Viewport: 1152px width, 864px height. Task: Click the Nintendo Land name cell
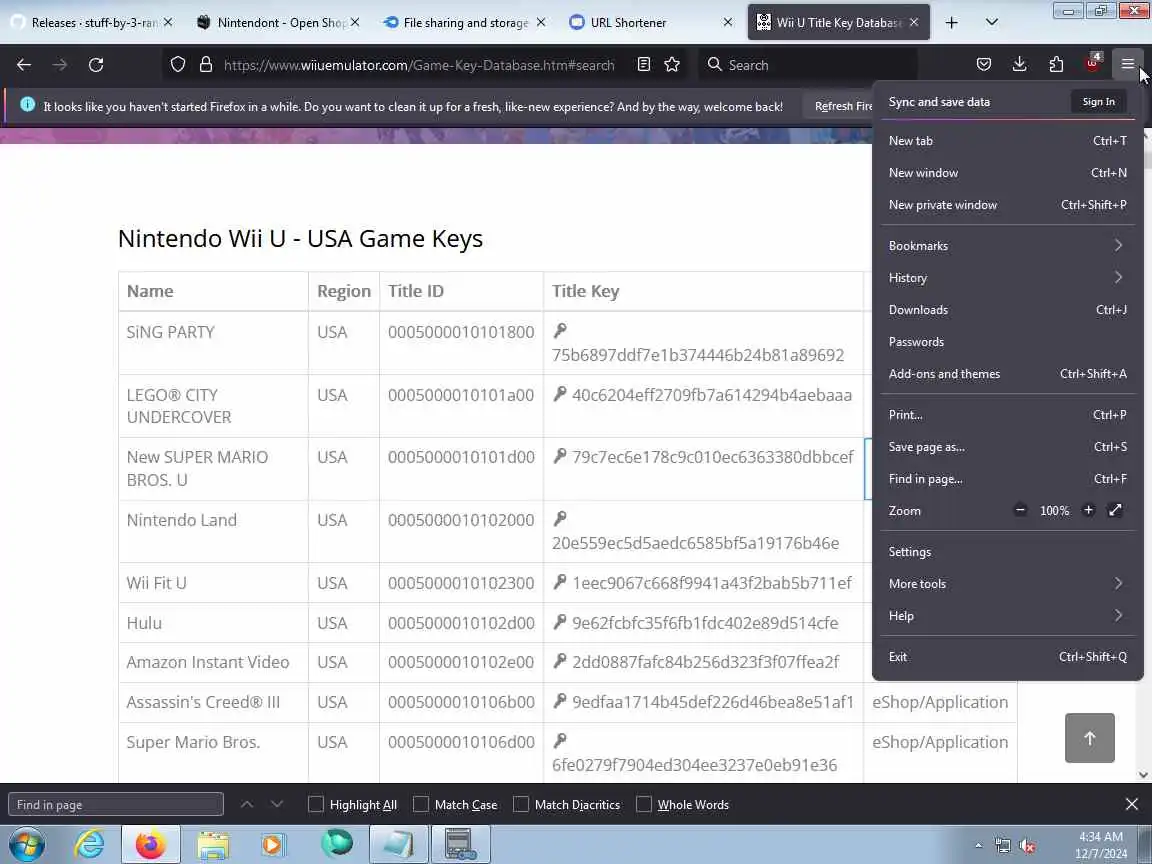(213, 531)
